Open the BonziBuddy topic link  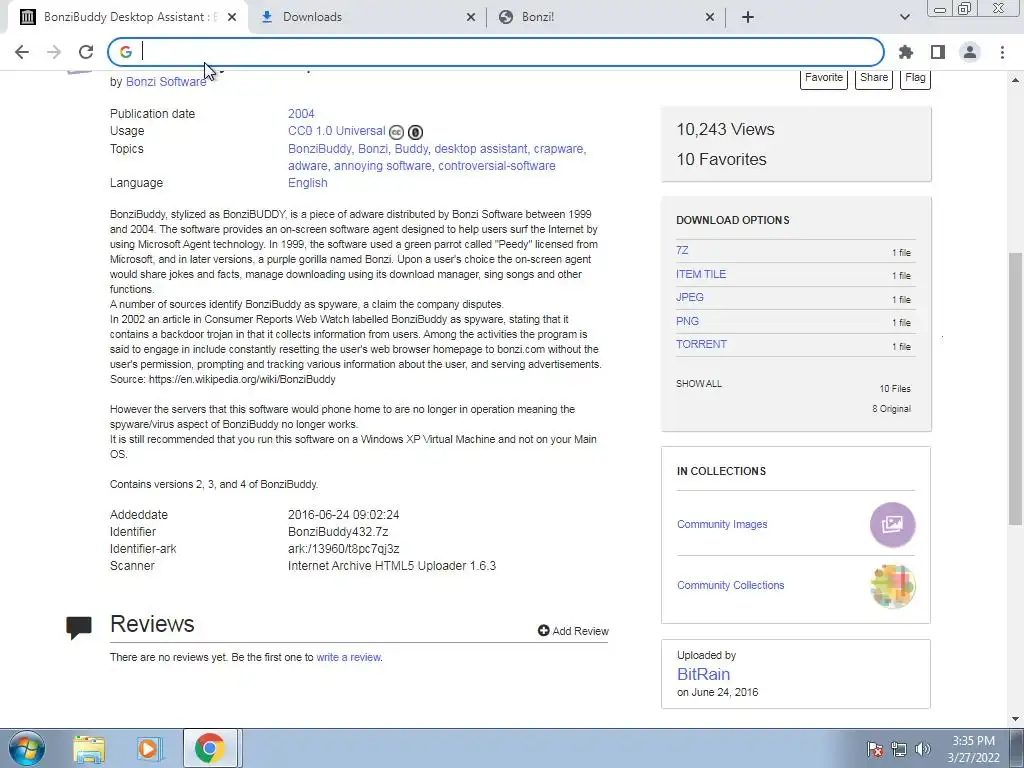coord(319,149)
